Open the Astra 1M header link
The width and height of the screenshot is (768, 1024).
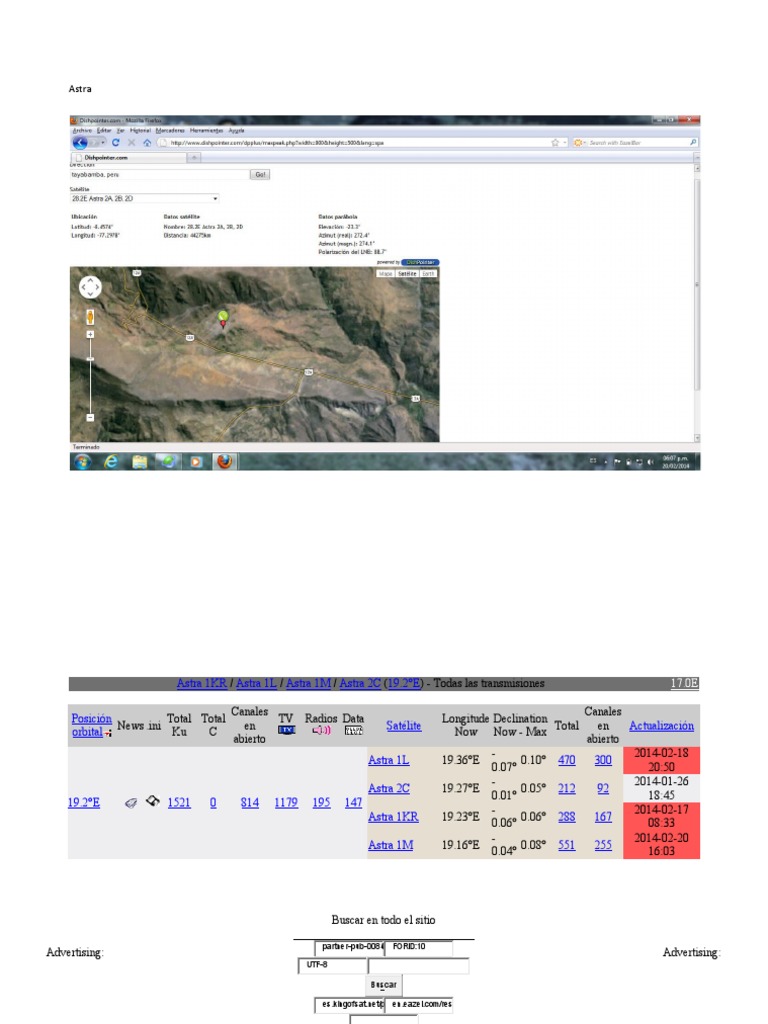click(x=308, y=683)
